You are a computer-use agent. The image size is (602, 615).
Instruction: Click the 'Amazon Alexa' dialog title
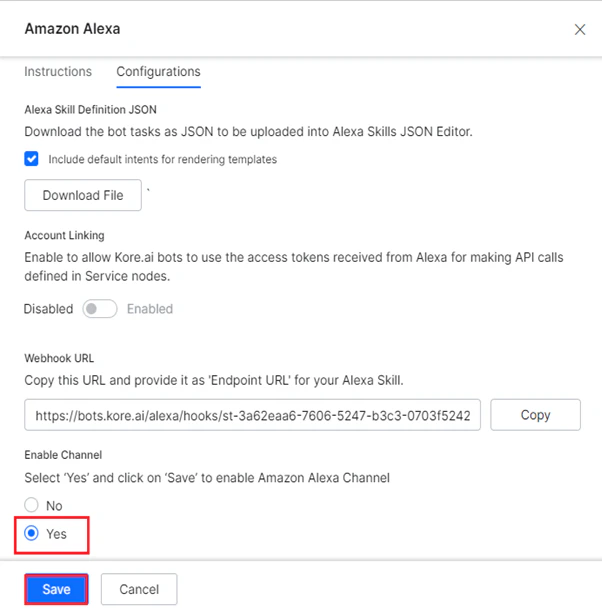[73, 29]
